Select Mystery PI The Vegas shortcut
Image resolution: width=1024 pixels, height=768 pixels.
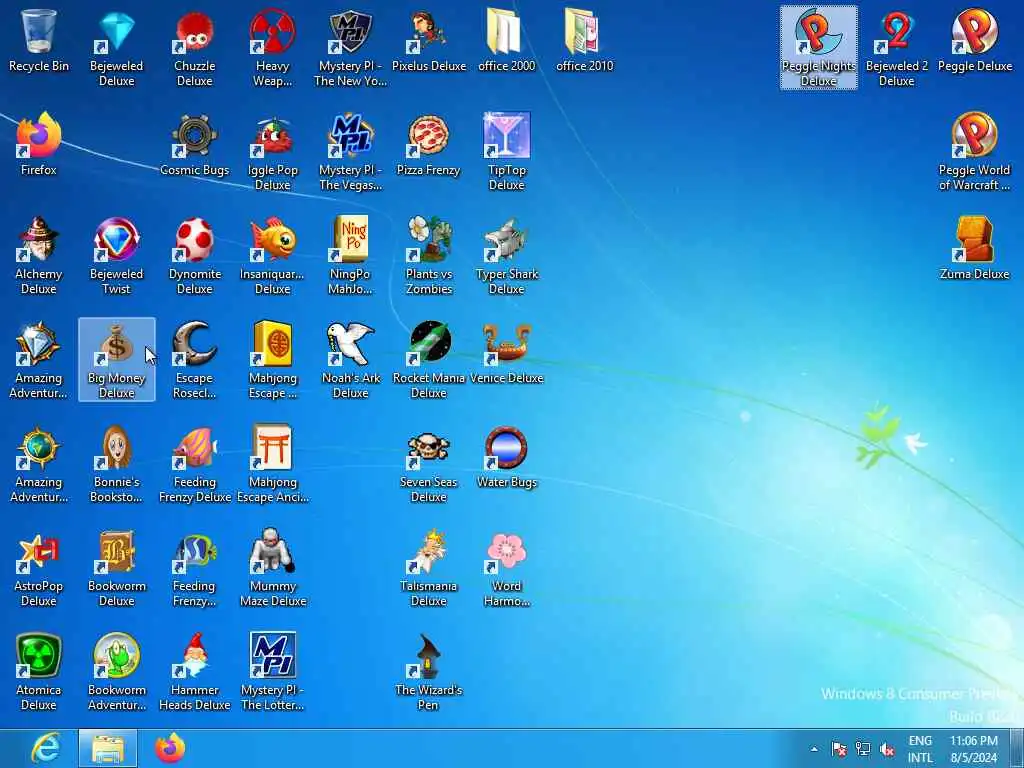pos(351,152)
